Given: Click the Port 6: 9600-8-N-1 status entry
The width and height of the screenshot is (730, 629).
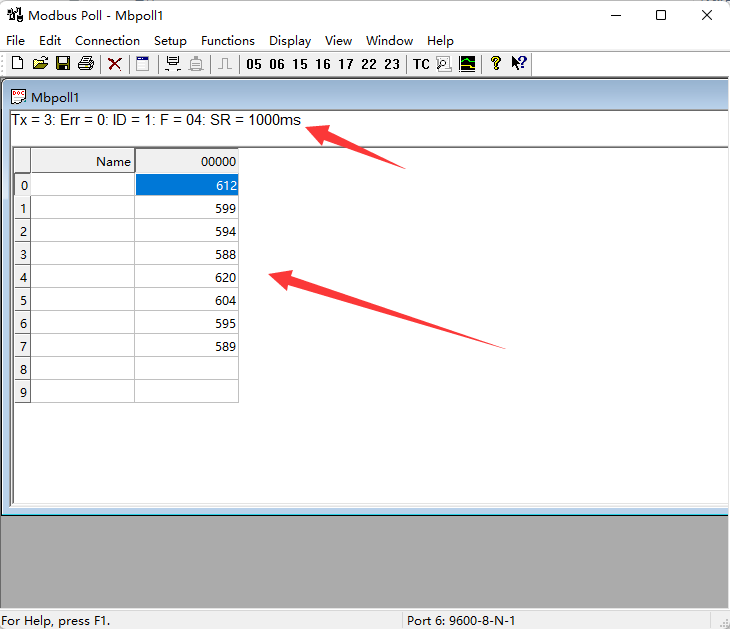Looking at the screenshot, I should coord(461,621).
